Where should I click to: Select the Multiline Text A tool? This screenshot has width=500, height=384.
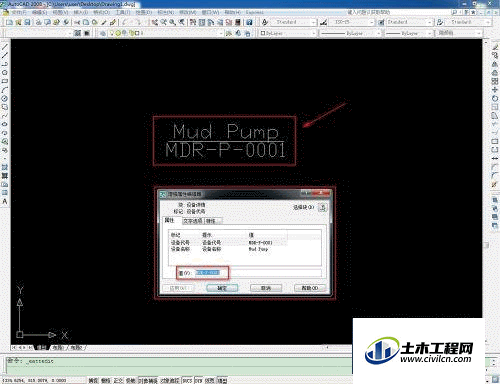5,201
